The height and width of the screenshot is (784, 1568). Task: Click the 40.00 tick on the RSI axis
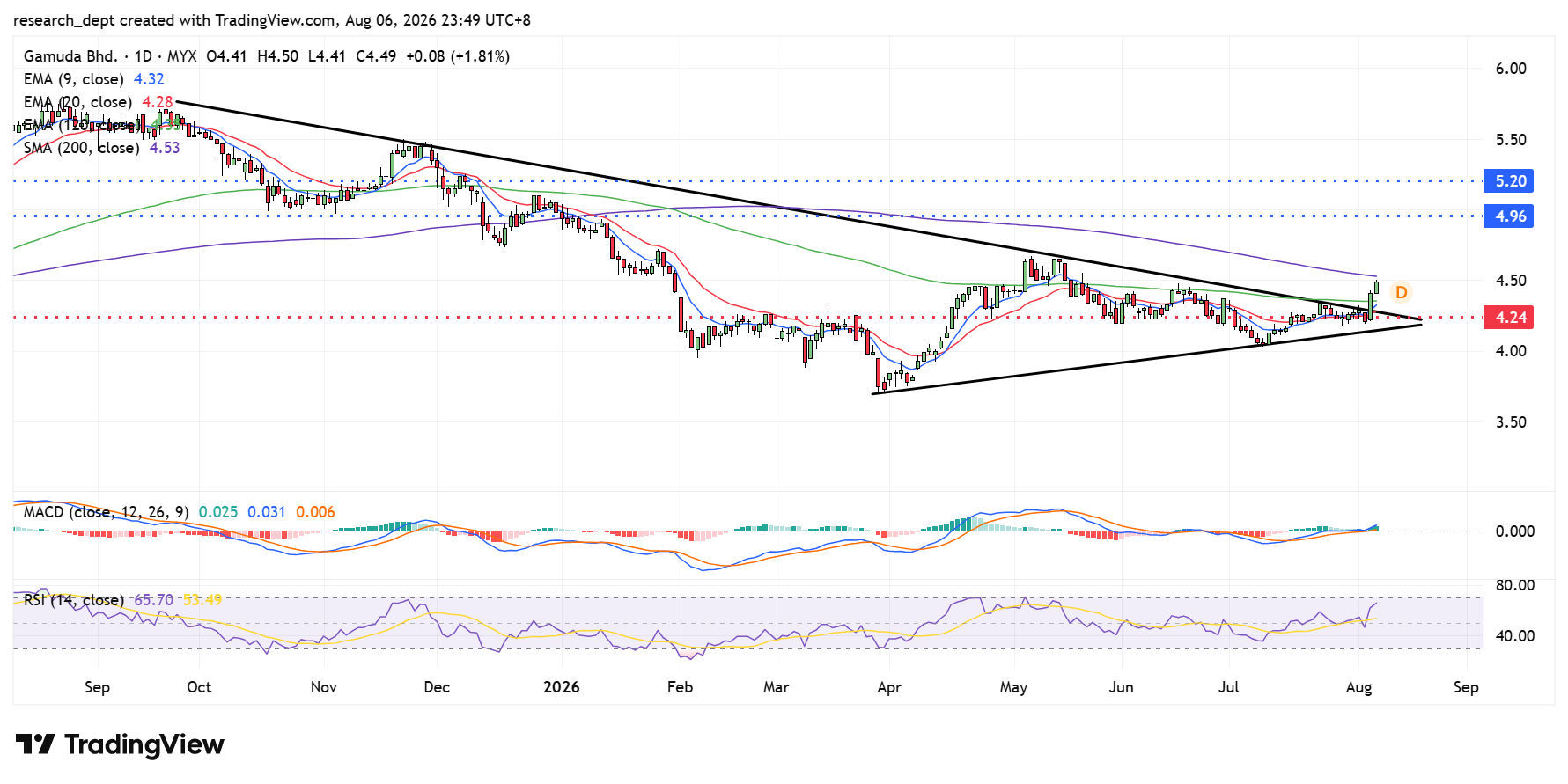pos(1515,636)
